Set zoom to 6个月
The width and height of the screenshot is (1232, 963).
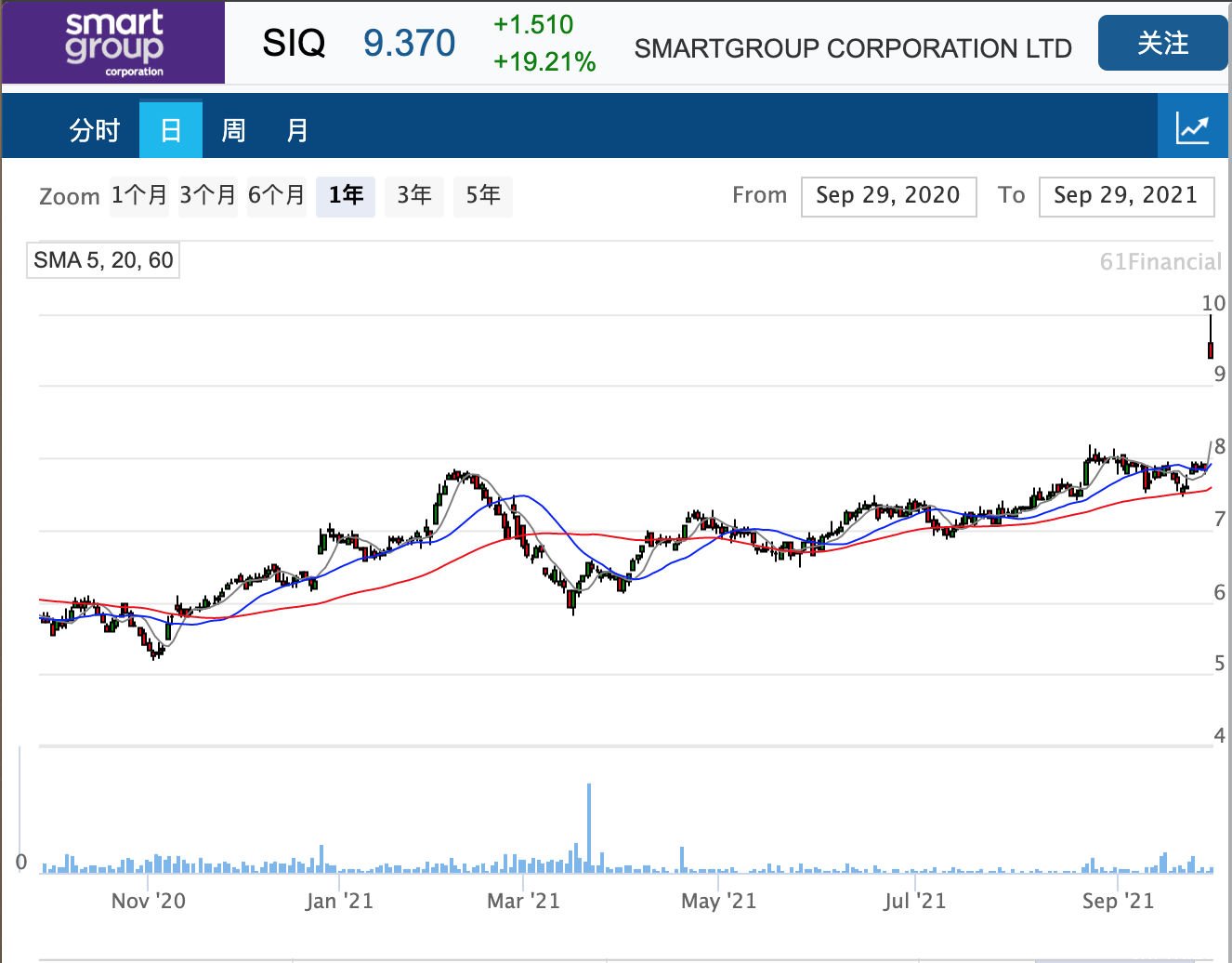click(277, 195)
